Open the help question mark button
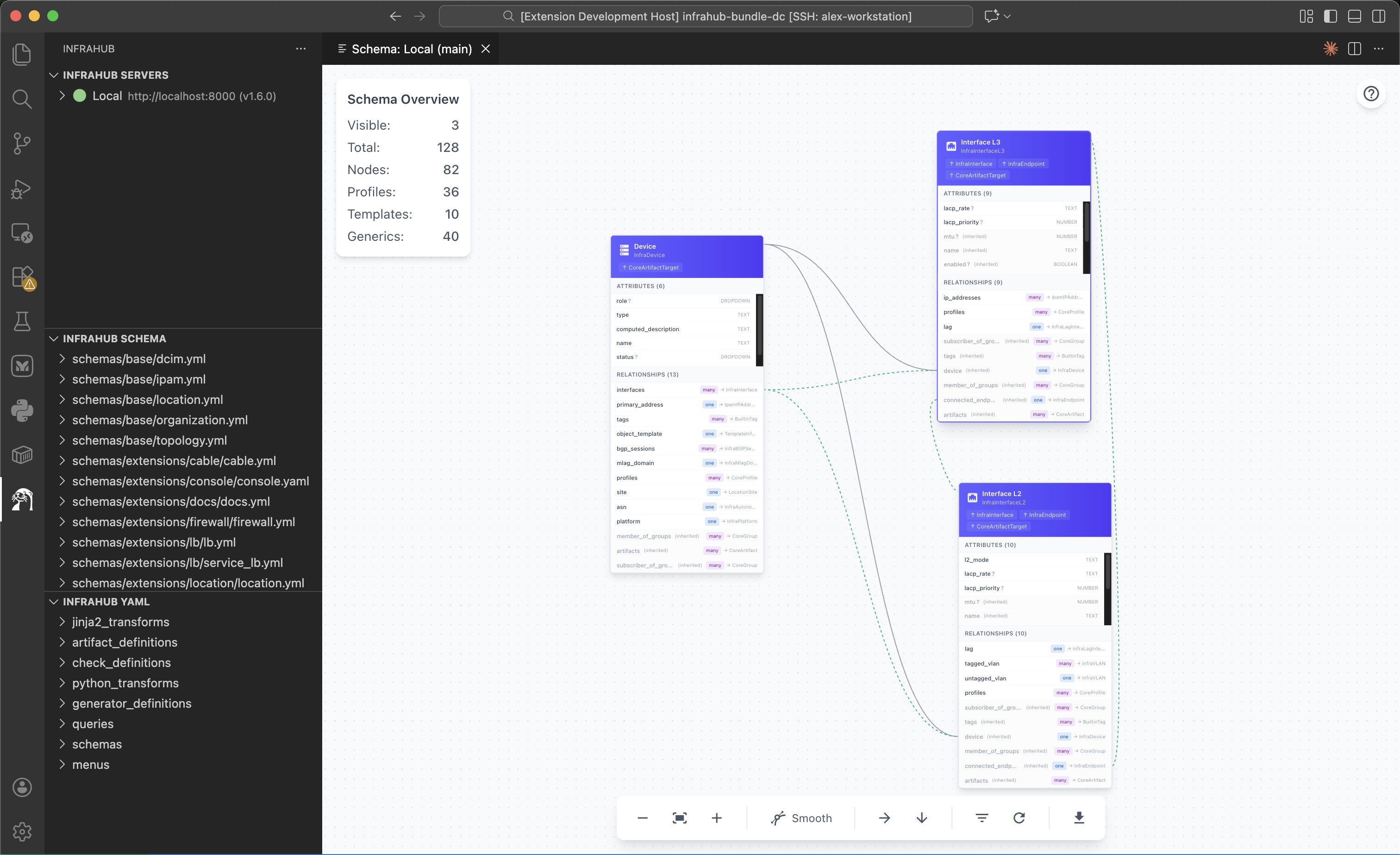The width and height of the screenshot is (1400, 855). (1372, 94)
